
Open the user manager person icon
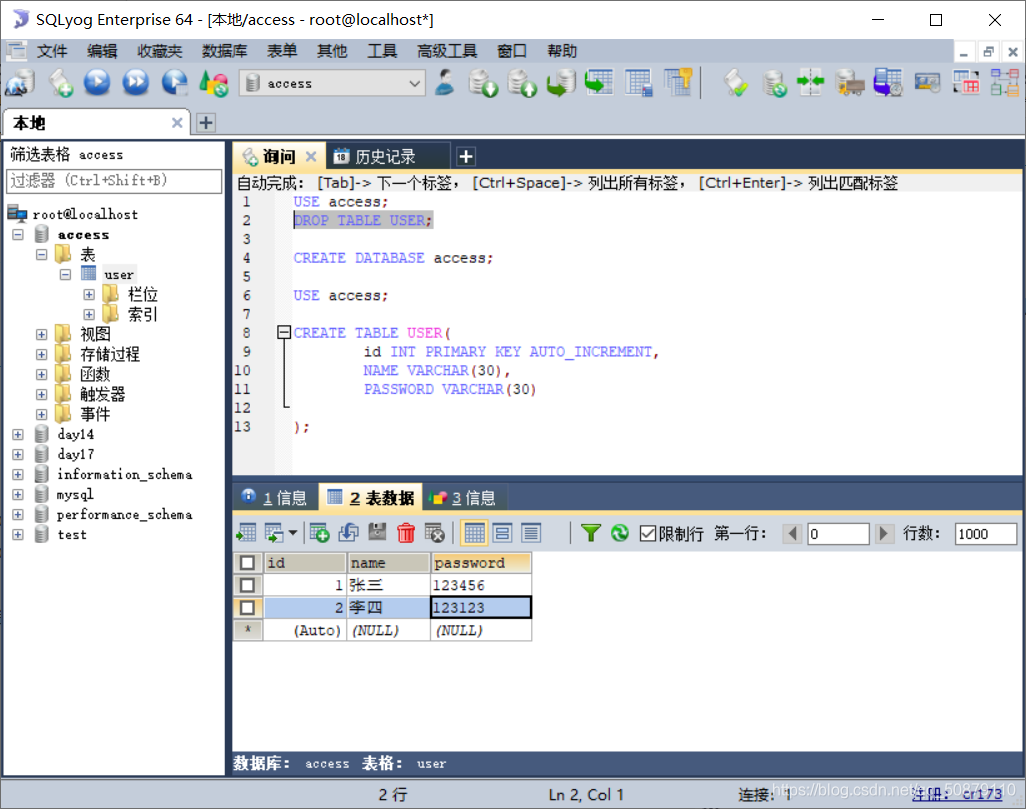[x=445, y=83]
